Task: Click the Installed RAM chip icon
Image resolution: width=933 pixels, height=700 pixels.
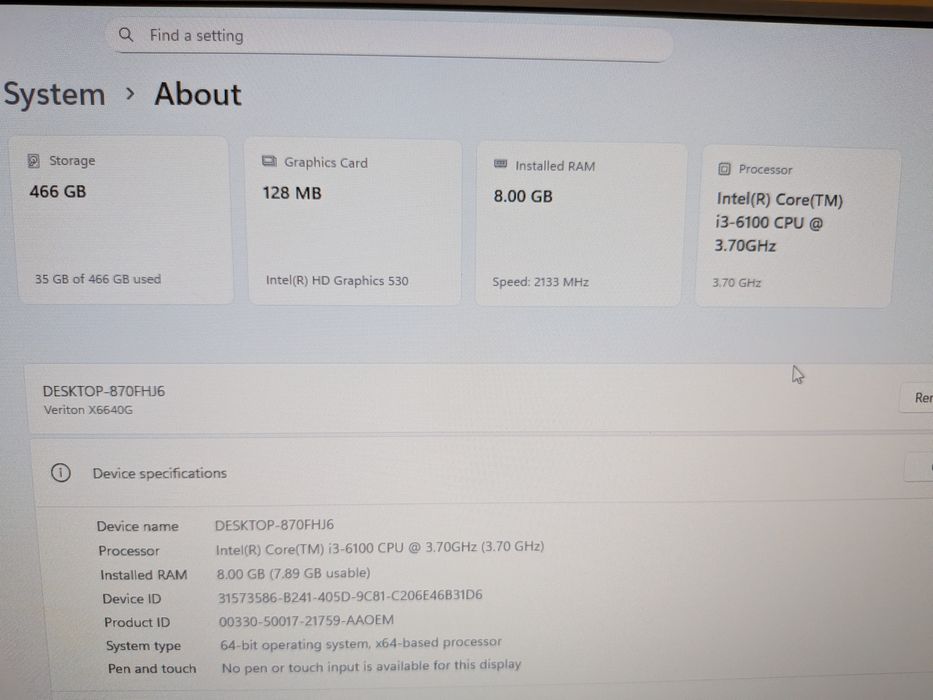Action: click(x=500, y=164)
